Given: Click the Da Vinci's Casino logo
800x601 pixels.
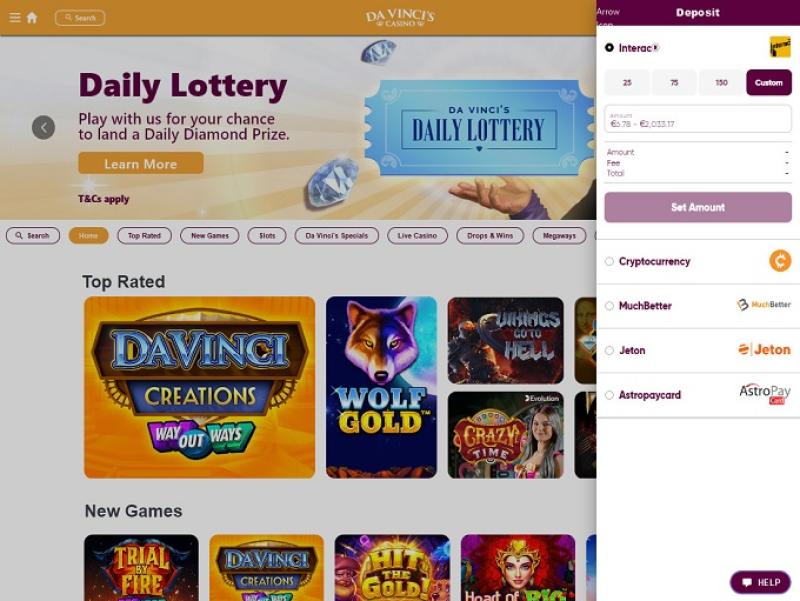Looking at the screenshot, I should pyautogui.click(x=400, y=18).
